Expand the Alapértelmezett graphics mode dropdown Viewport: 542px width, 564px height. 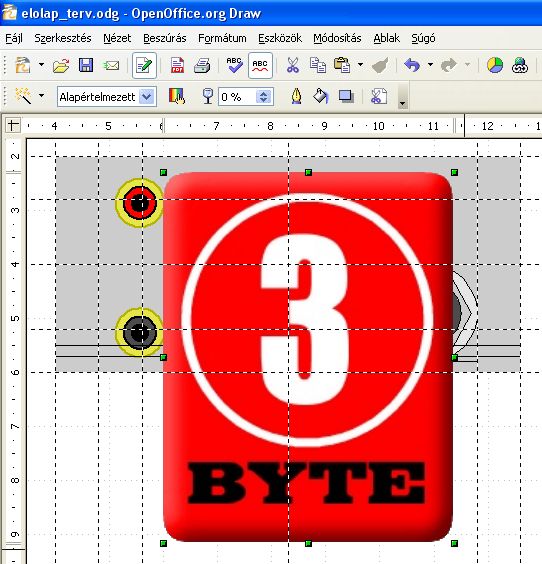pos(147,96)
